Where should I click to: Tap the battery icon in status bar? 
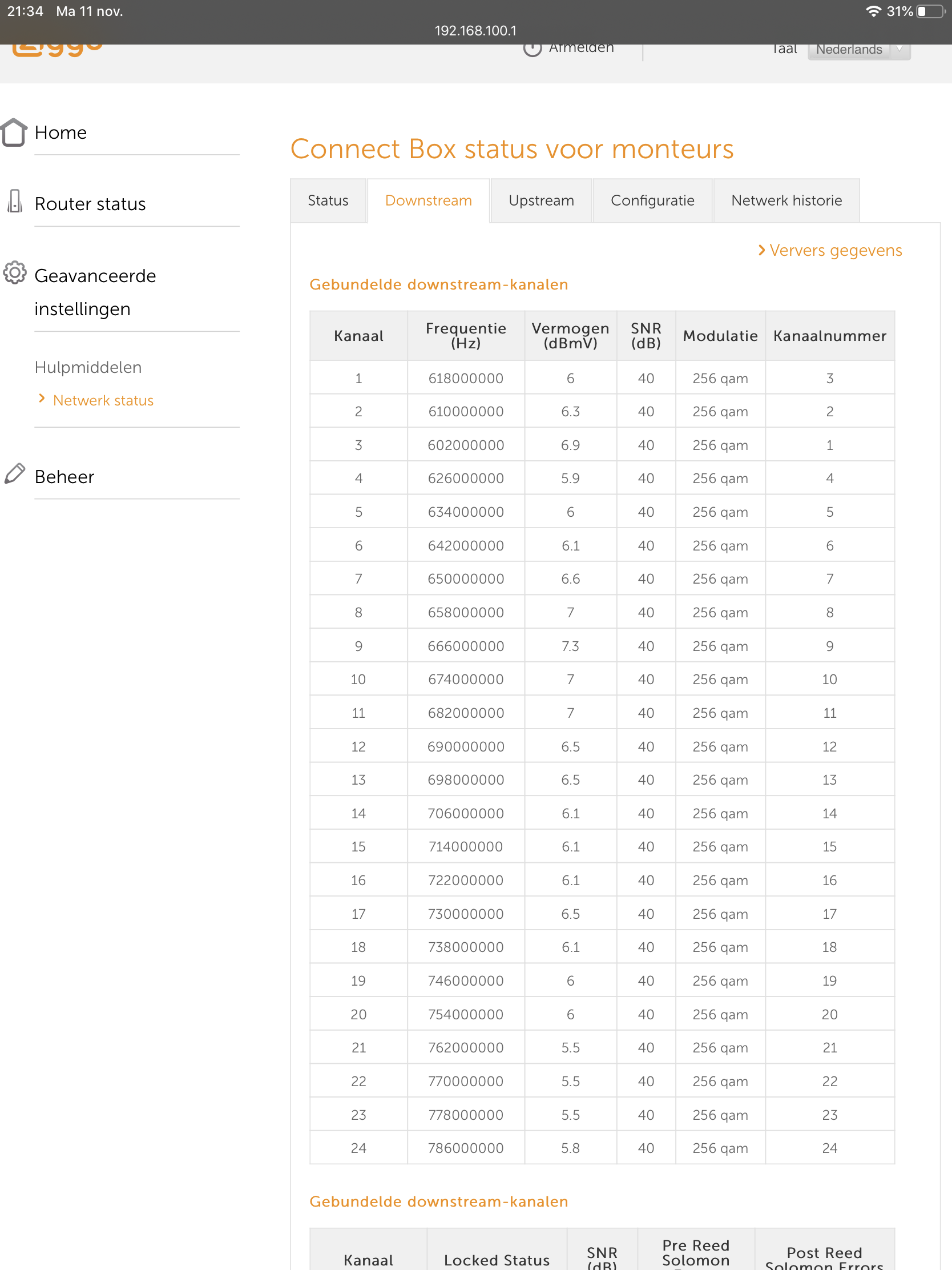click(930, 11)
